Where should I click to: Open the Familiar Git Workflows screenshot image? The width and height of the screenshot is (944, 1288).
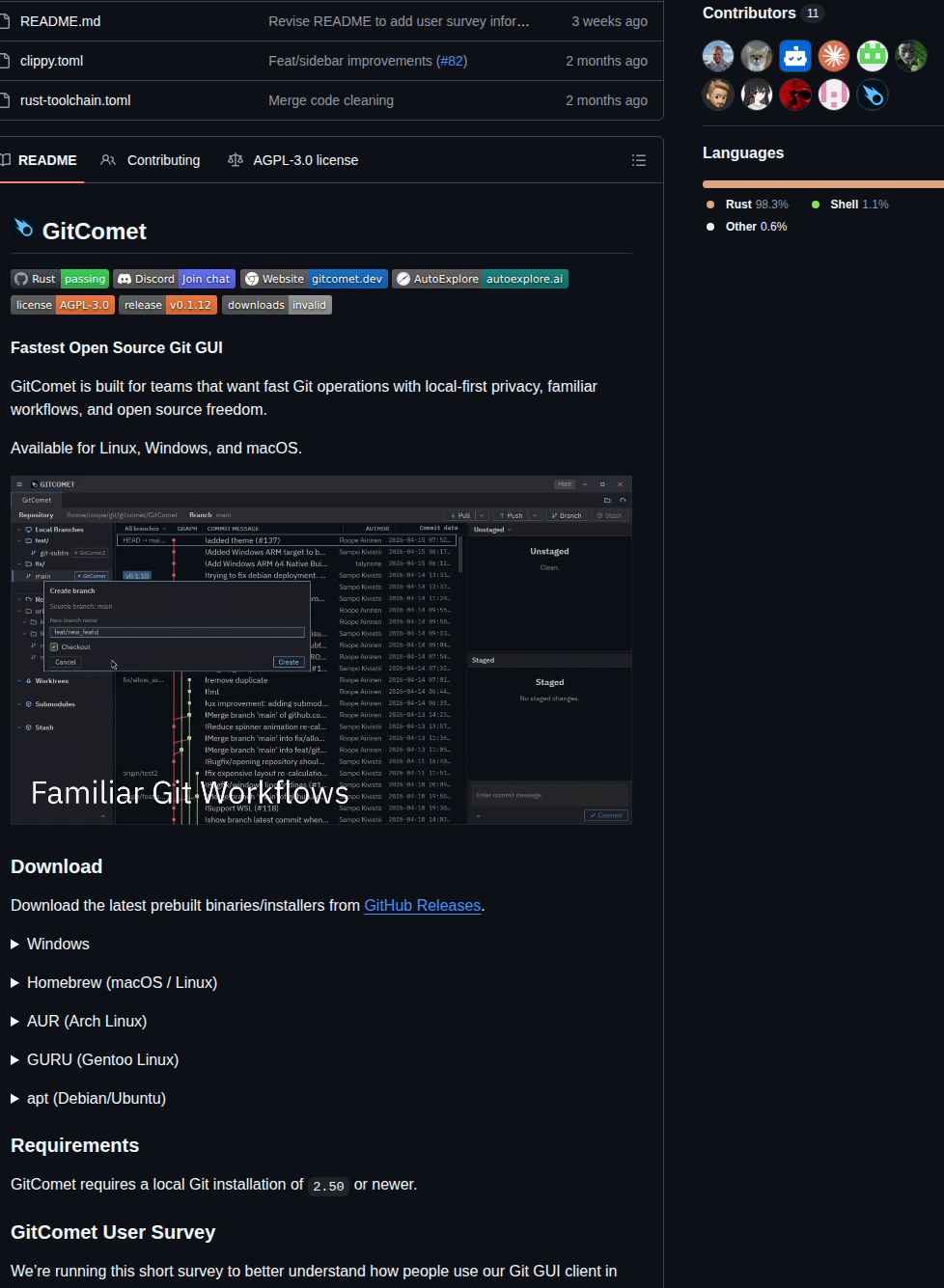[321, 650]
